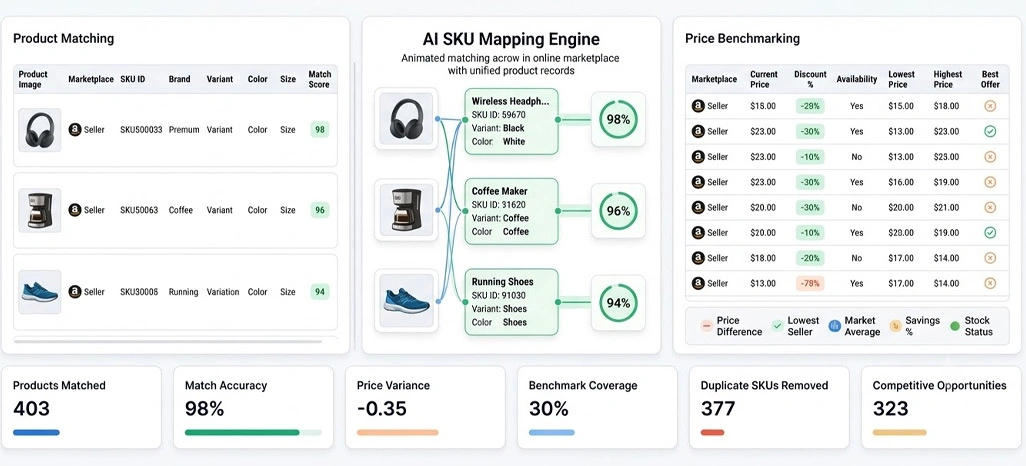Screen dimensions: 1026x466
Task: Click the Price Variance -0.35 value
Action: (381, 409)
